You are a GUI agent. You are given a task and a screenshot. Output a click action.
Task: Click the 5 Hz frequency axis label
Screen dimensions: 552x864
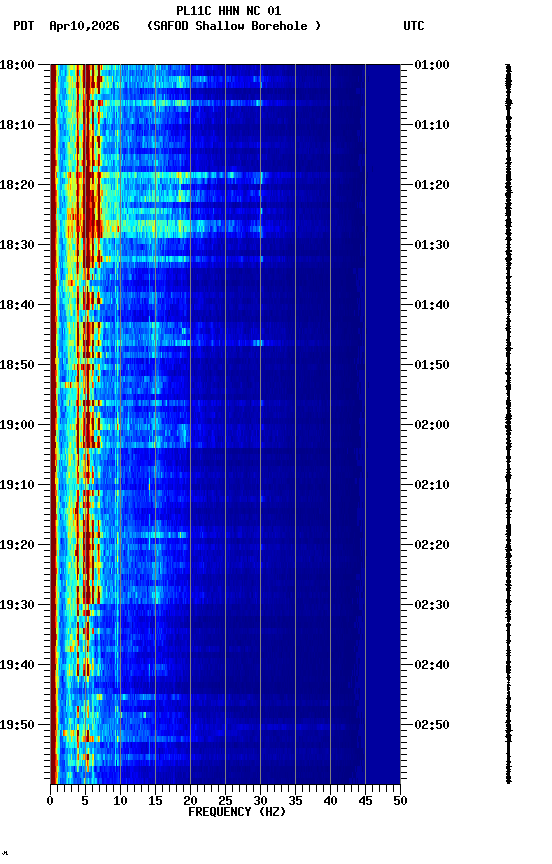[x=85, y=801]
